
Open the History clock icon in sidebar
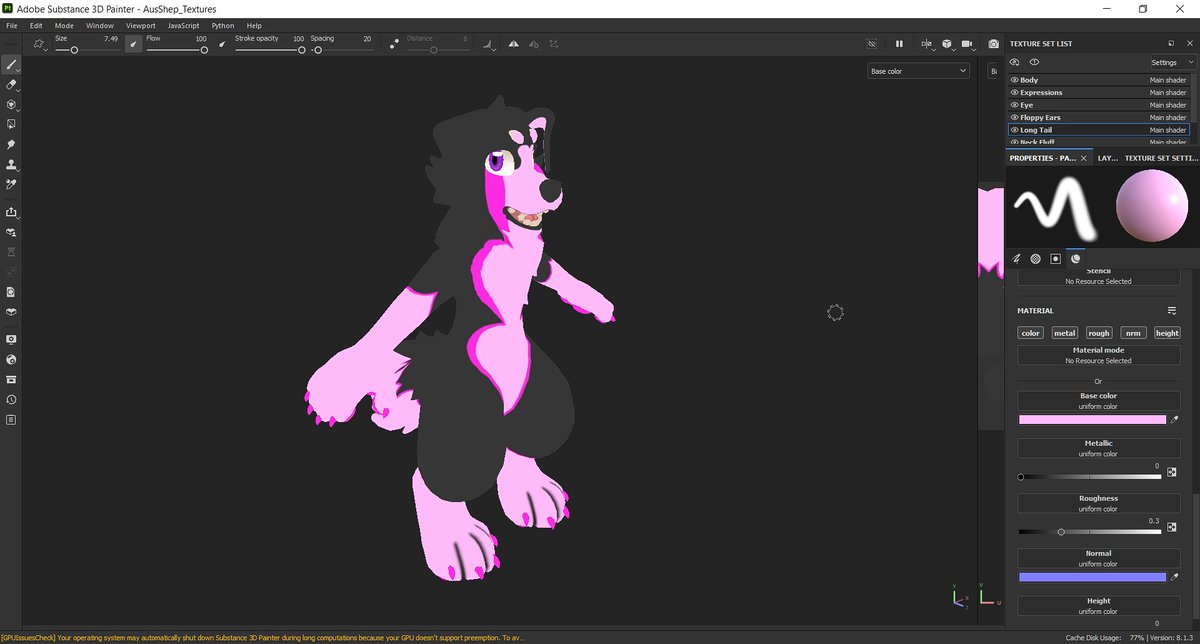point(11,399)
